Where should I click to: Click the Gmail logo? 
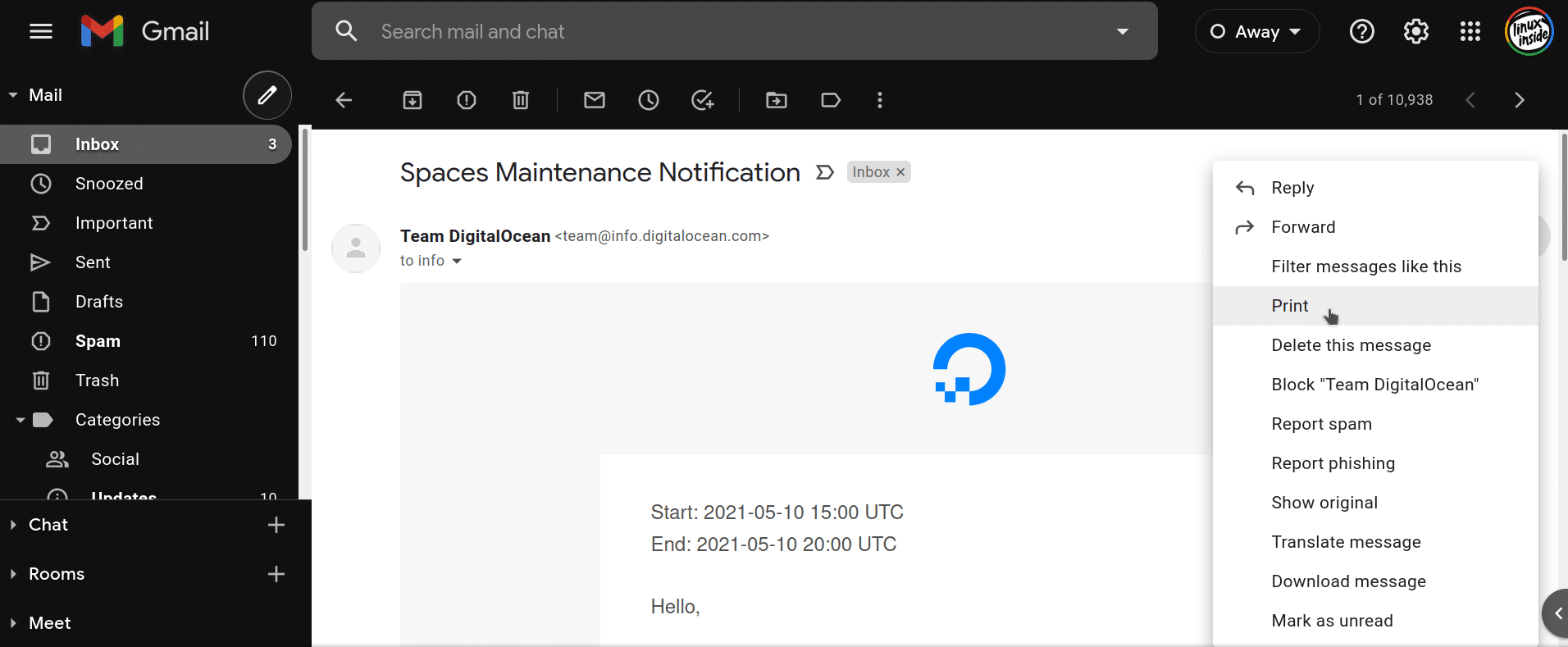(x=145, y=31)
